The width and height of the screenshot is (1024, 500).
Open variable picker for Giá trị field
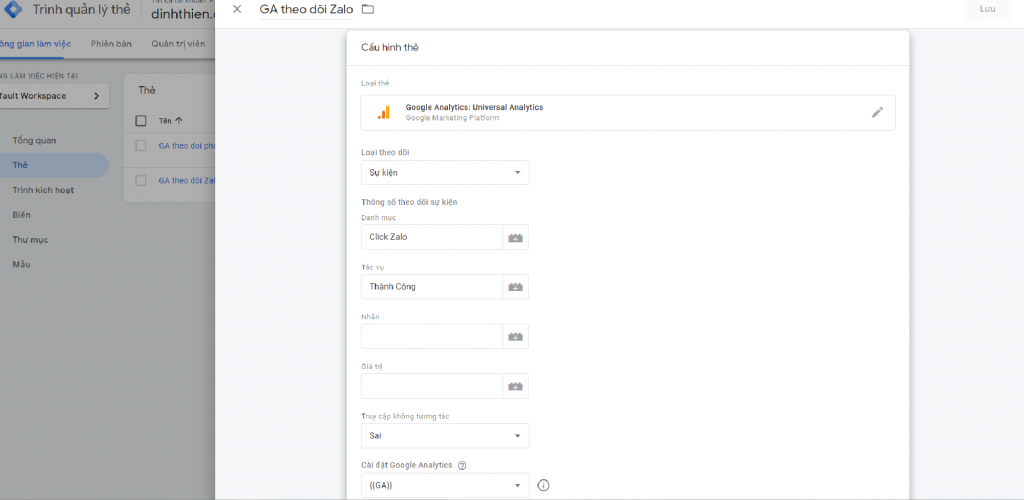click(x=515, y=386)
